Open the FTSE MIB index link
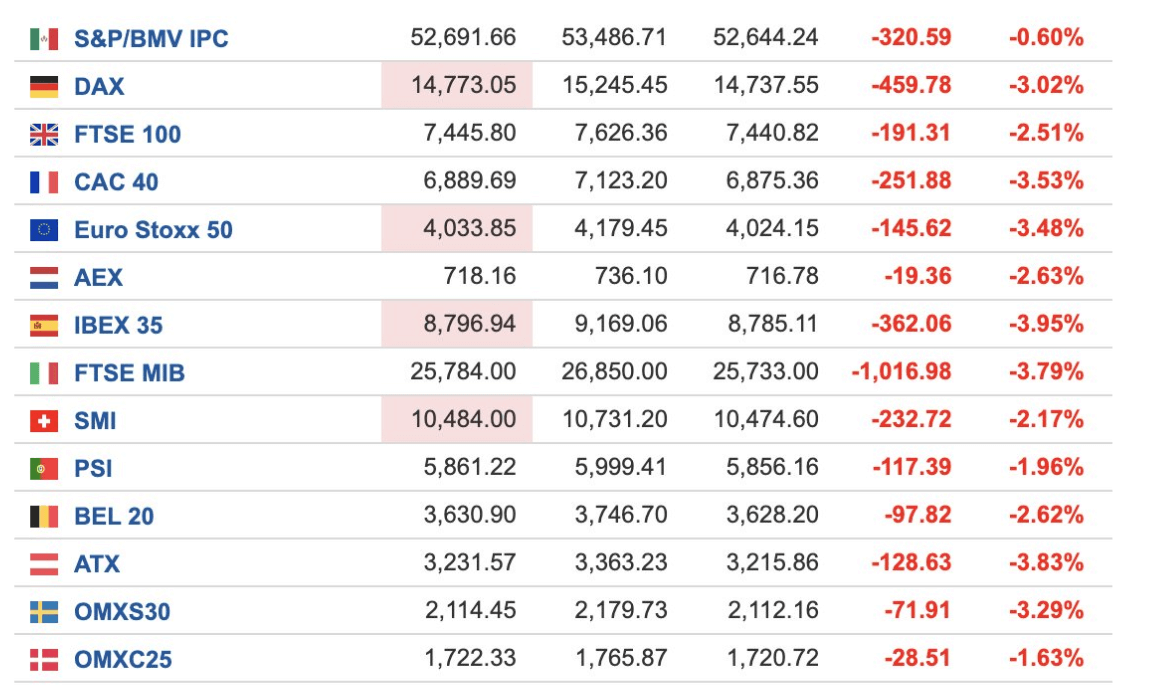Screen dimensions: 1159x700 129,373
